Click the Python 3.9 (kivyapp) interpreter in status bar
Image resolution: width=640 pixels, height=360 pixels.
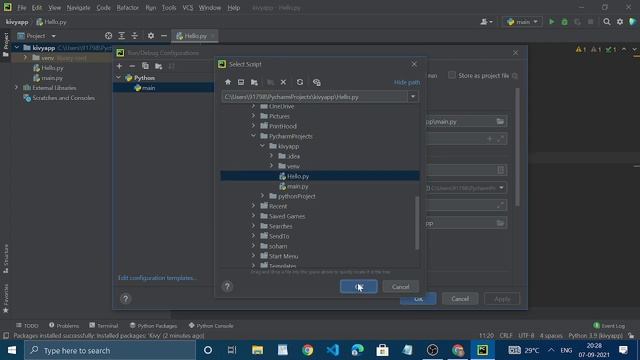[595, 336]
